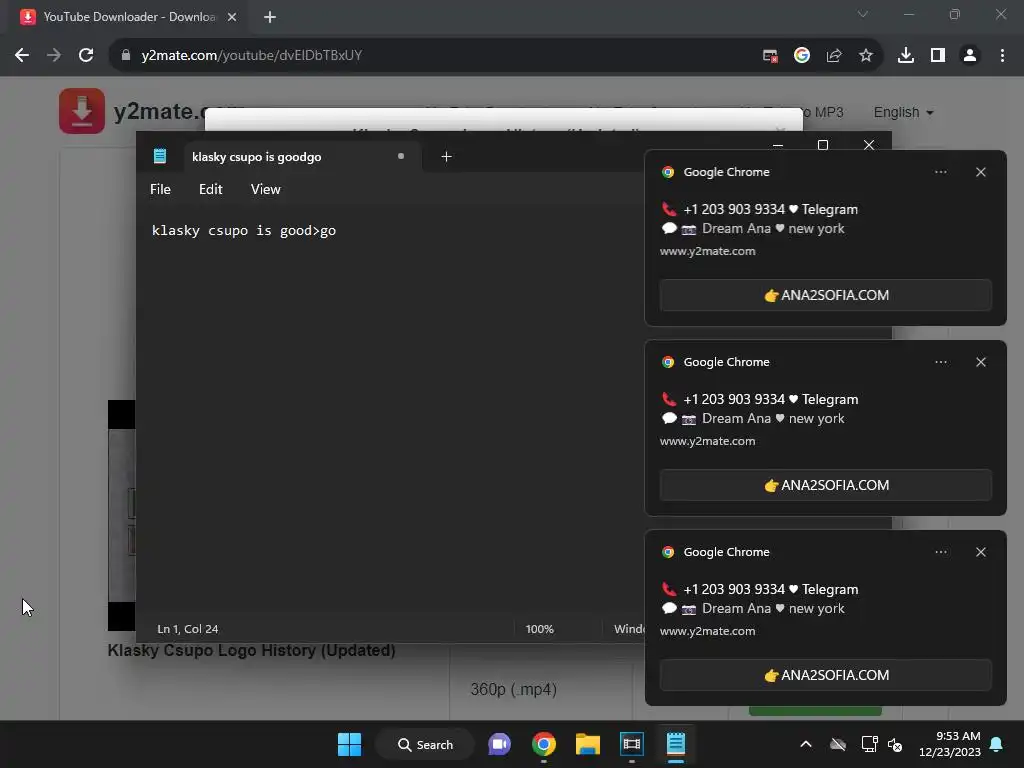
Task: Open Chrome tab search chevron
Action: [863, 14]
